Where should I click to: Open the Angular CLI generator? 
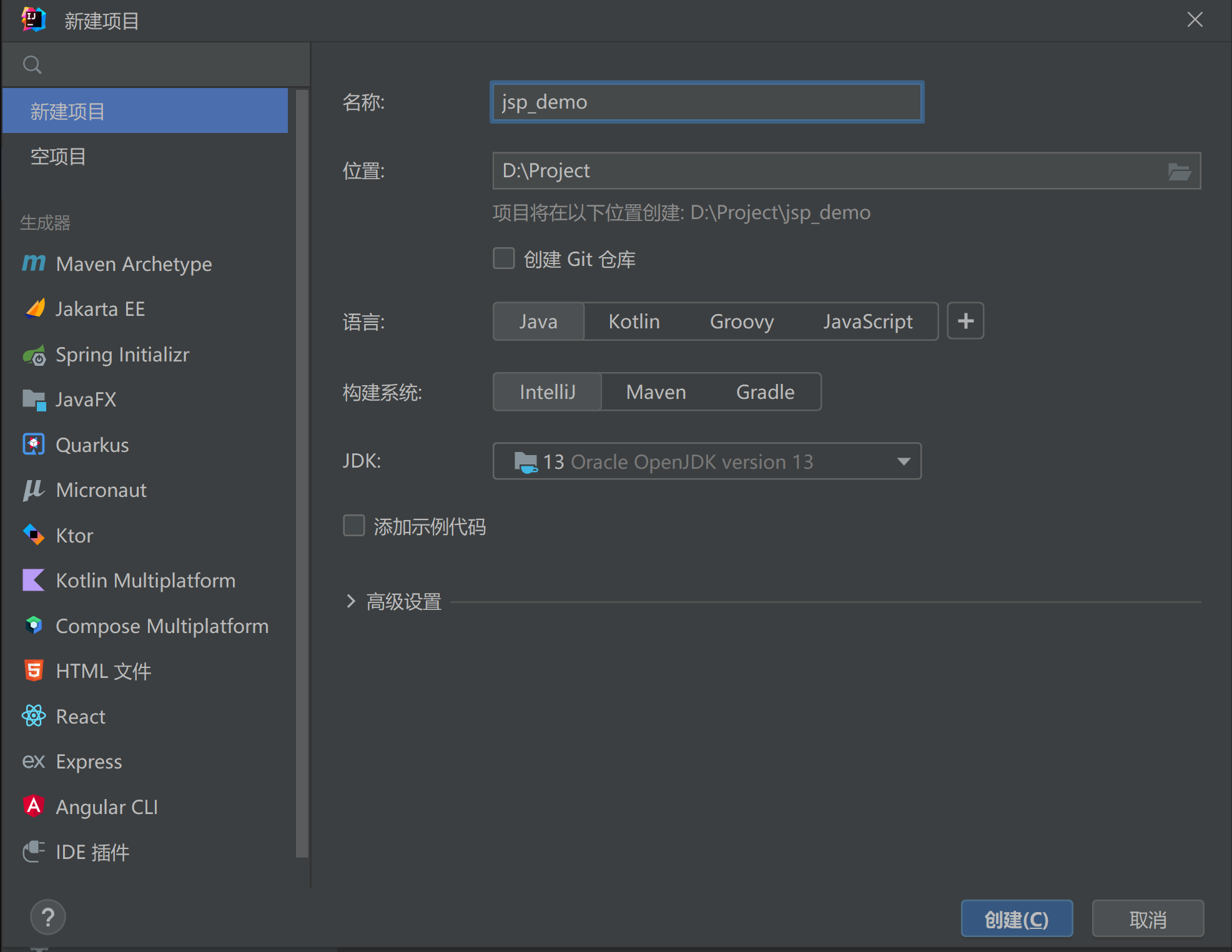[107, 806]
